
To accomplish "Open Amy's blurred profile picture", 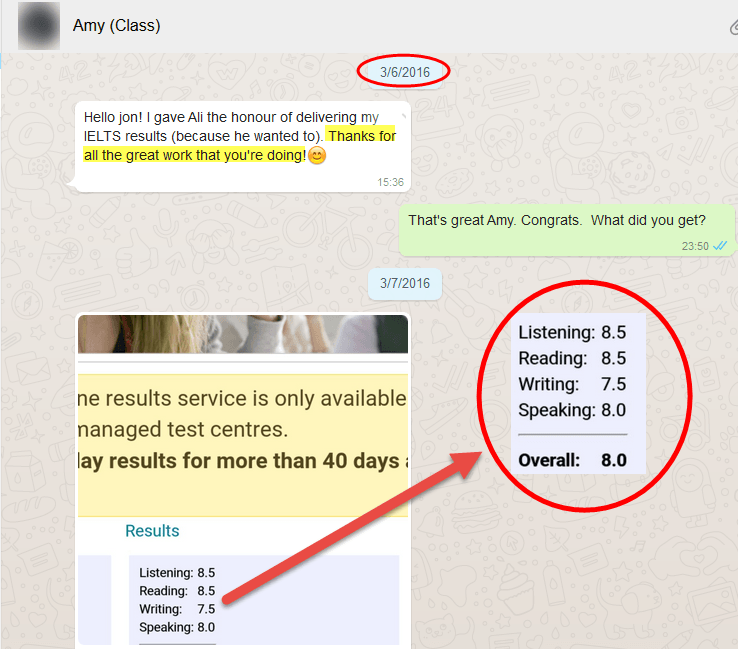I will pyautogui.click(x=38, y=25).
